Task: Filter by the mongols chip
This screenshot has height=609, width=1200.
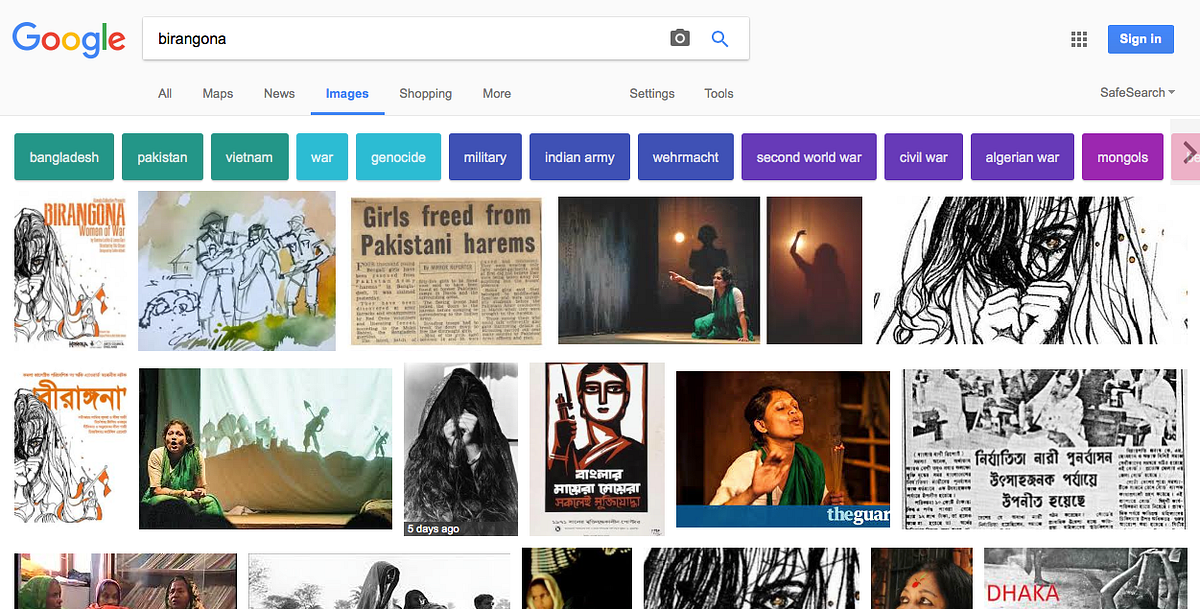Action: [1122, 157]
